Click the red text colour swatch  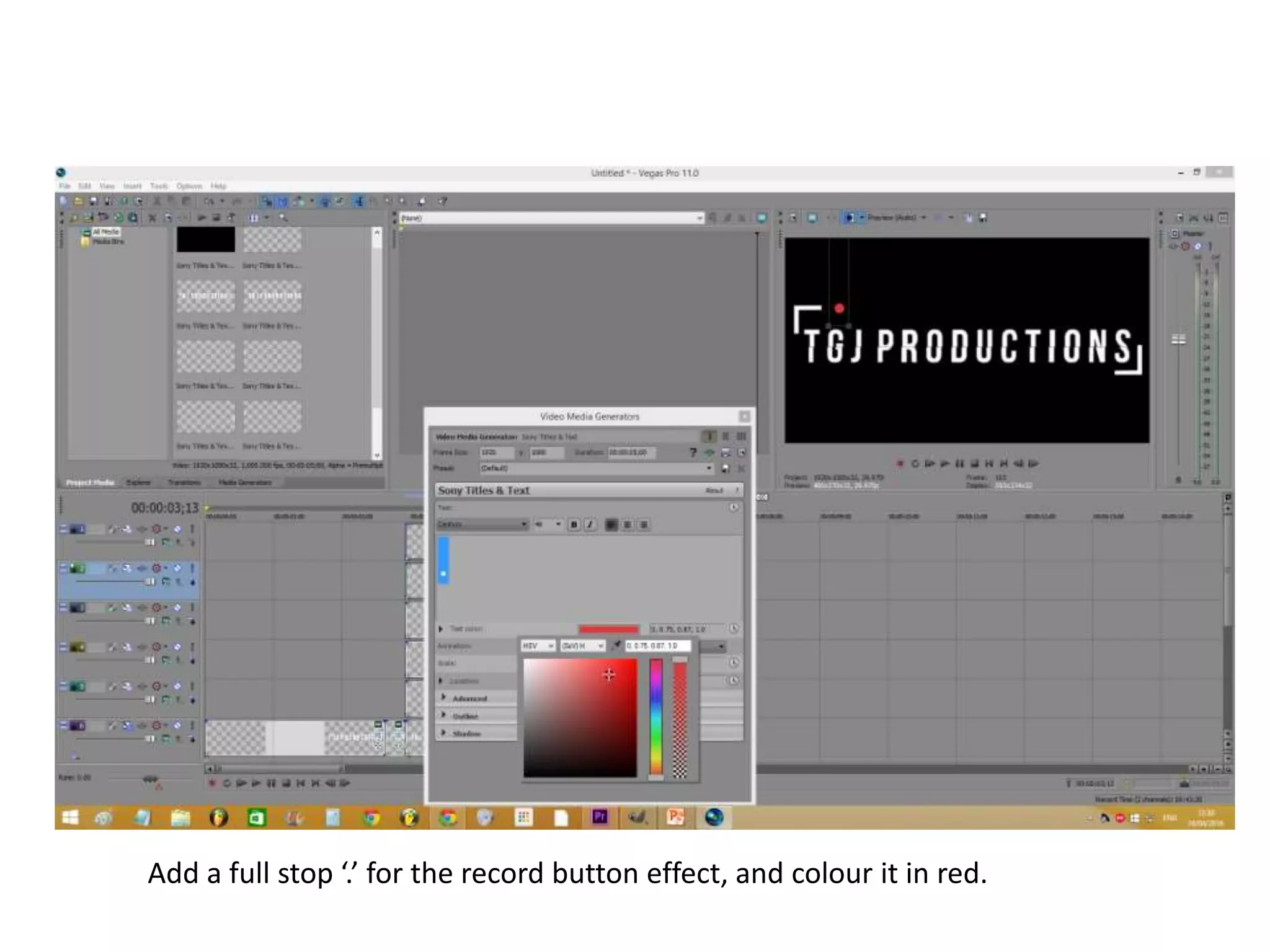click(608, 629)
